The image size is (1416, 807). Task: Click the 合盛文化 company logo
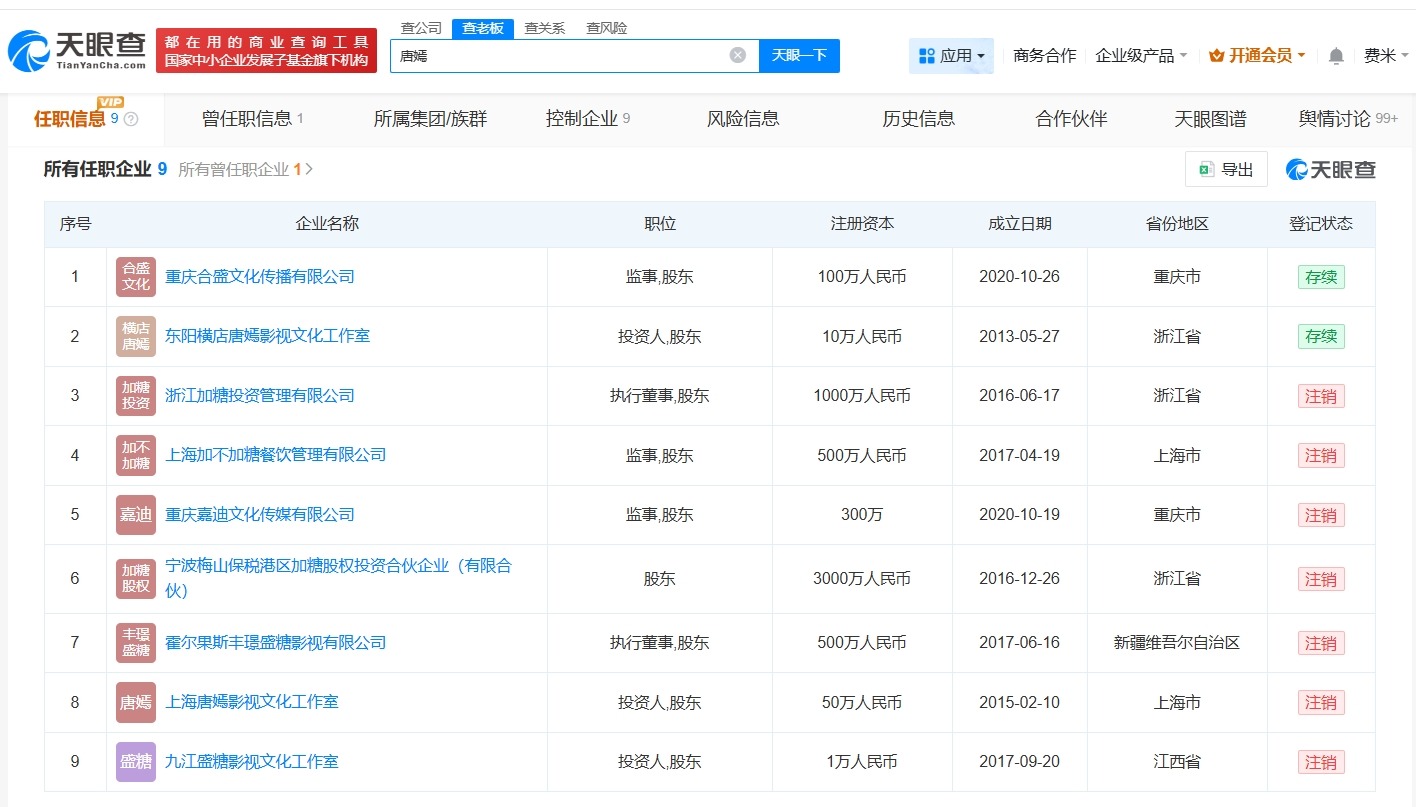134,276
